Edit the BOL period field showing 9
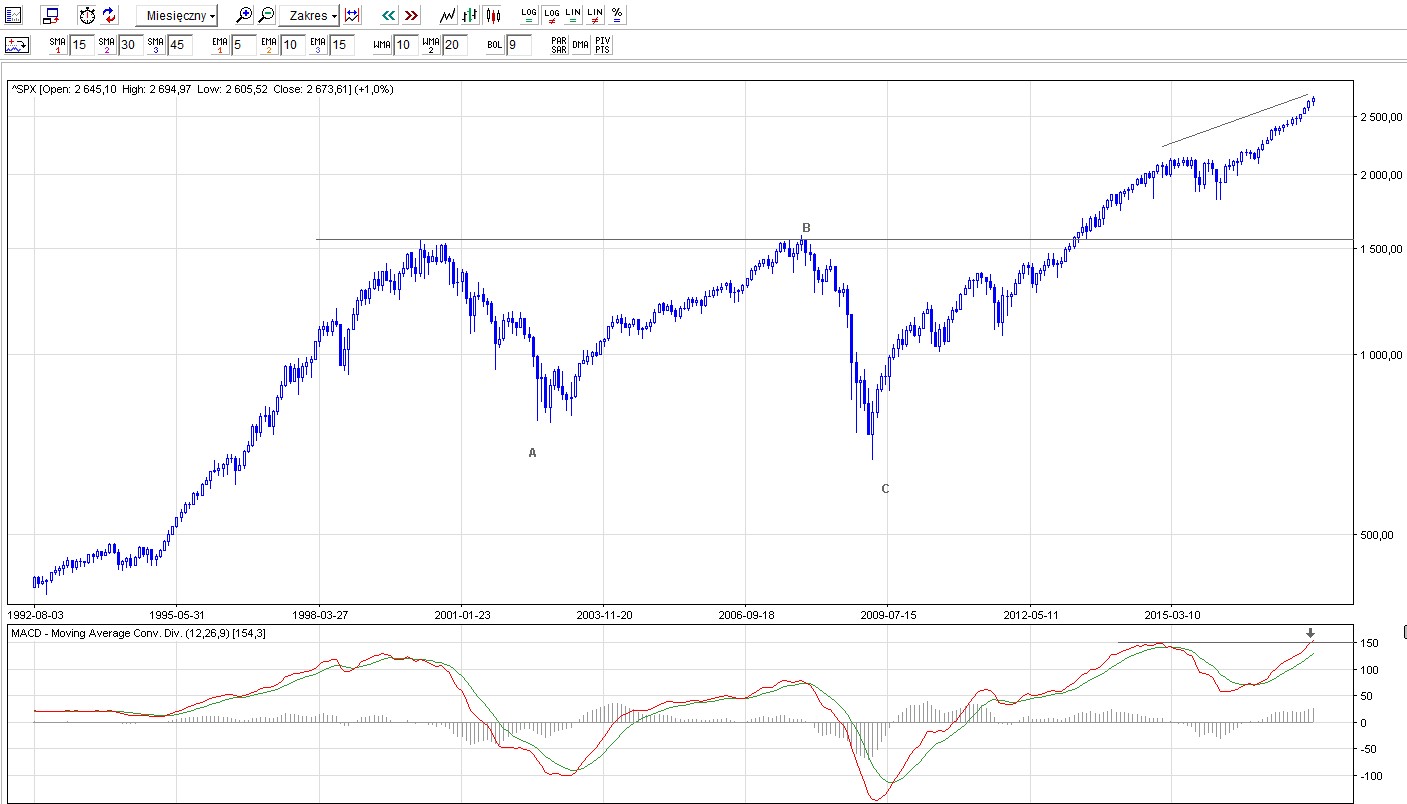This screenshot has height=804, width=1407. pos(519,45)
